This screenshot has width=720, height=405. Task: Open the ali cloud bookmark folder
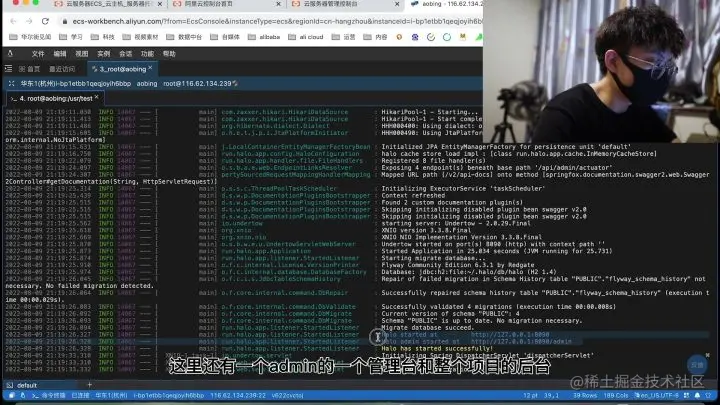(306, 37)
